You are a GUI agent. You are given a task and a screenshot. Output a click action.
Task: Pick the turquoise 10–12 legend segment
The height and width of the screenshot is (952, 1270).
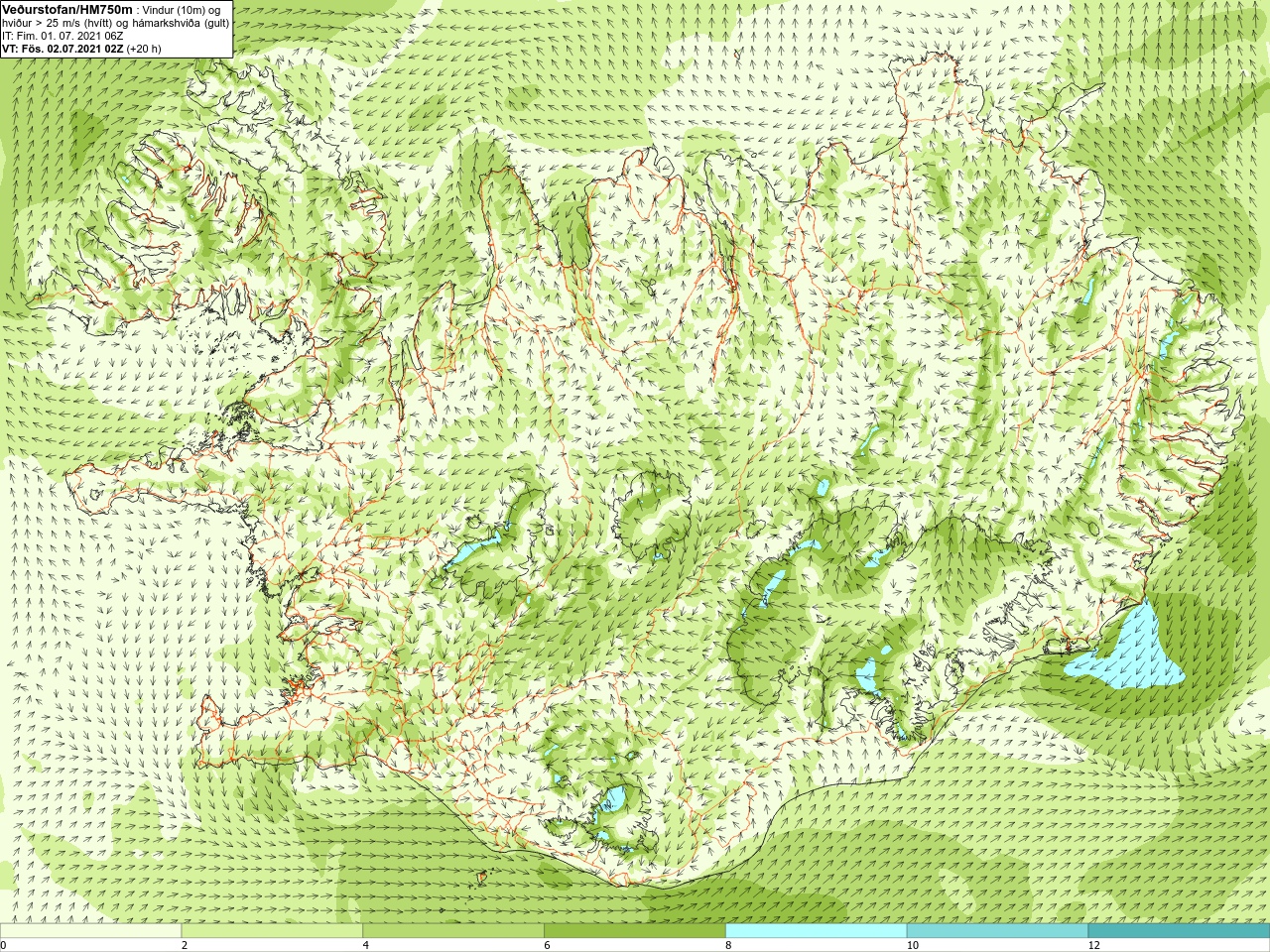(x=997, y=931)
